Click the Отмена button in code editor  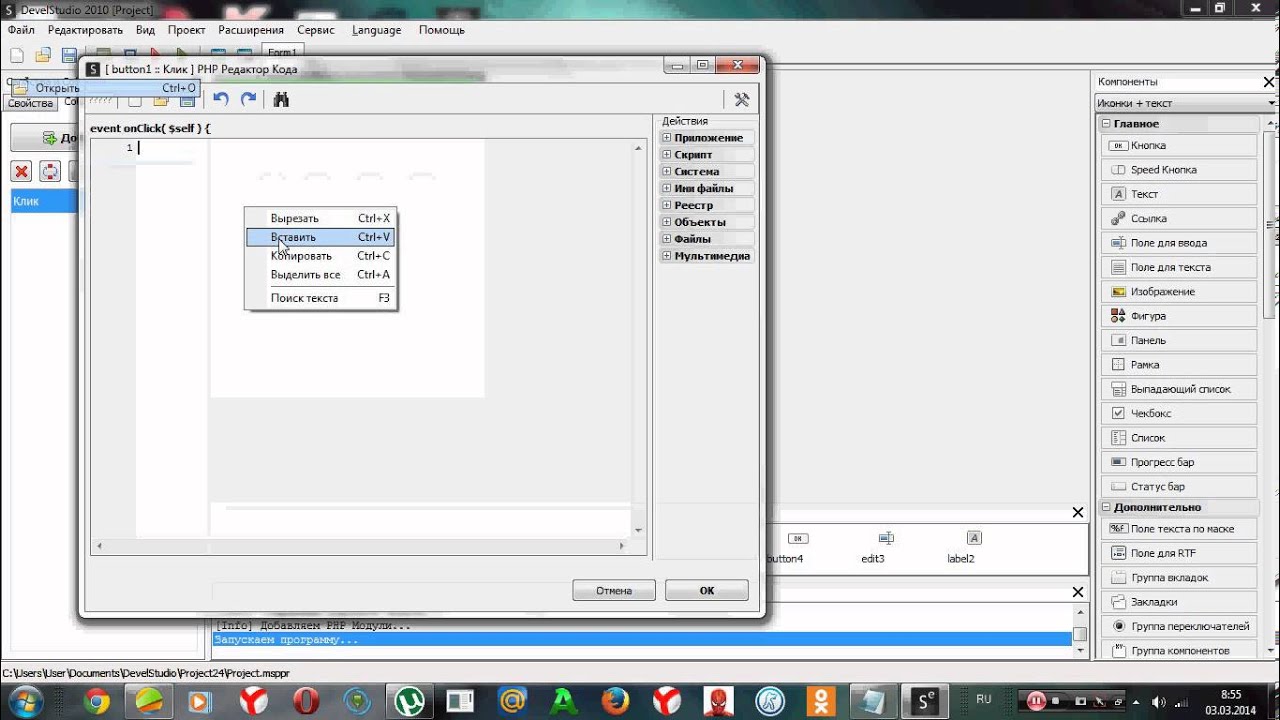pyautogui.click(x=614, y=590)
